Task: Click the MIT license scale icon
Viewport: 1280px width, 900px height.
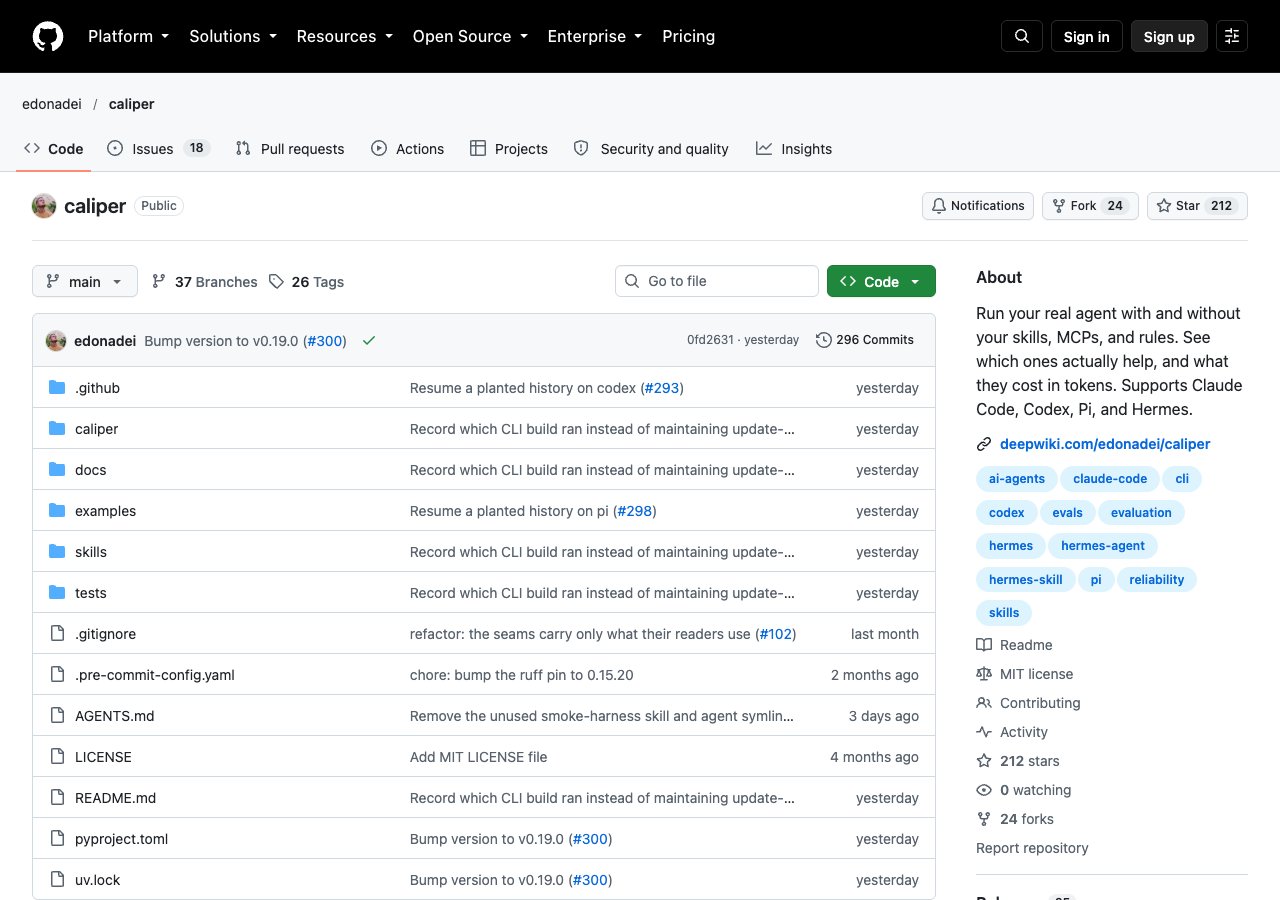Action: click(984, 674)
